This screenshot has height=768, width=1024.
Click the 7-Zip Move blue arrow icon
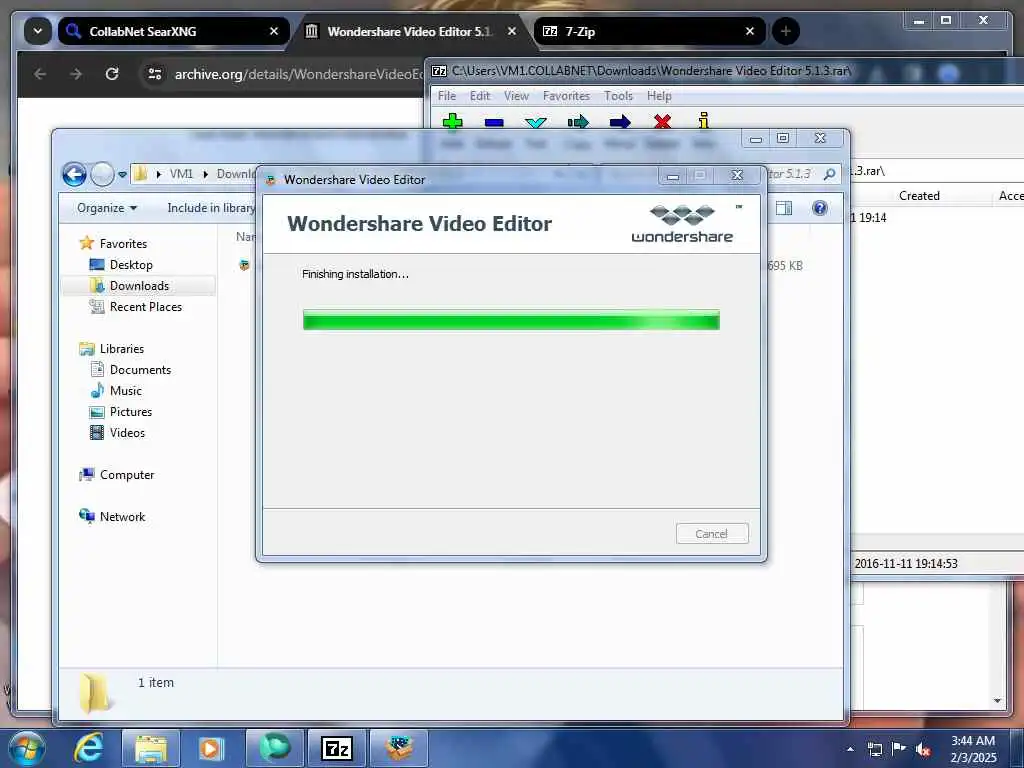coord(620,121)
